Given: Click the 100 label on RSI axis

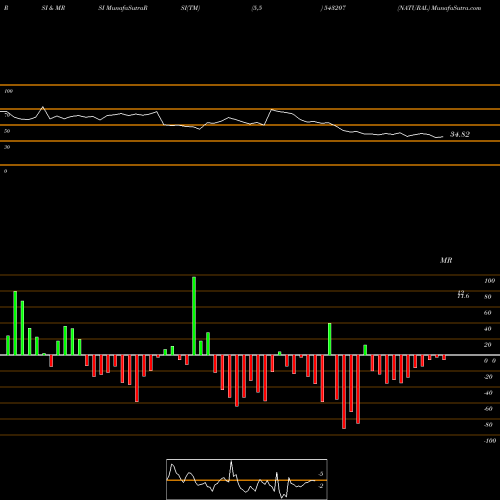Looking at the screenshot, I should point(8,91).
